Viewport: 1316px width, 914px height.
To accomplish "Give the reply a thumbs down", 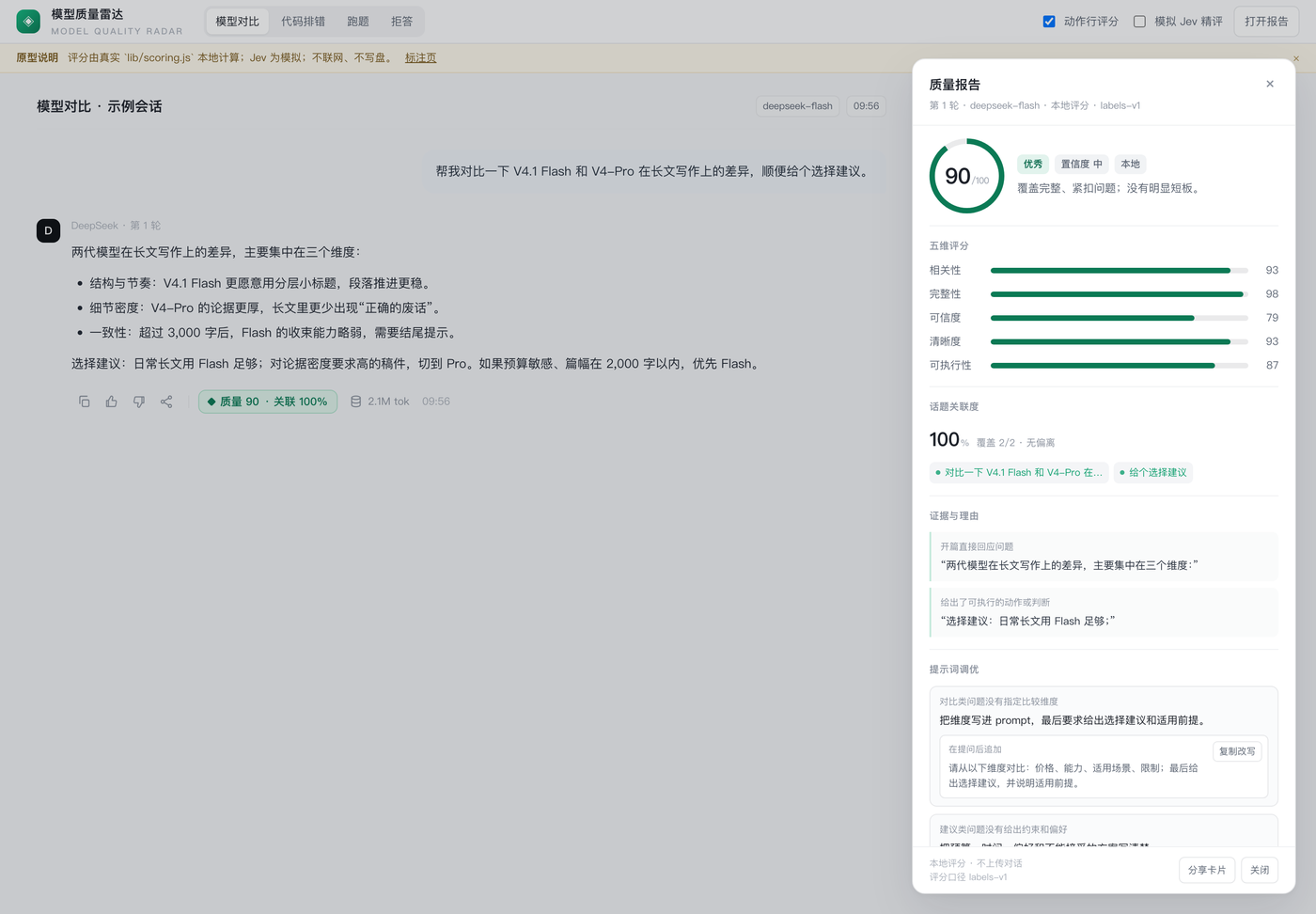I will [x=139, y=402].
